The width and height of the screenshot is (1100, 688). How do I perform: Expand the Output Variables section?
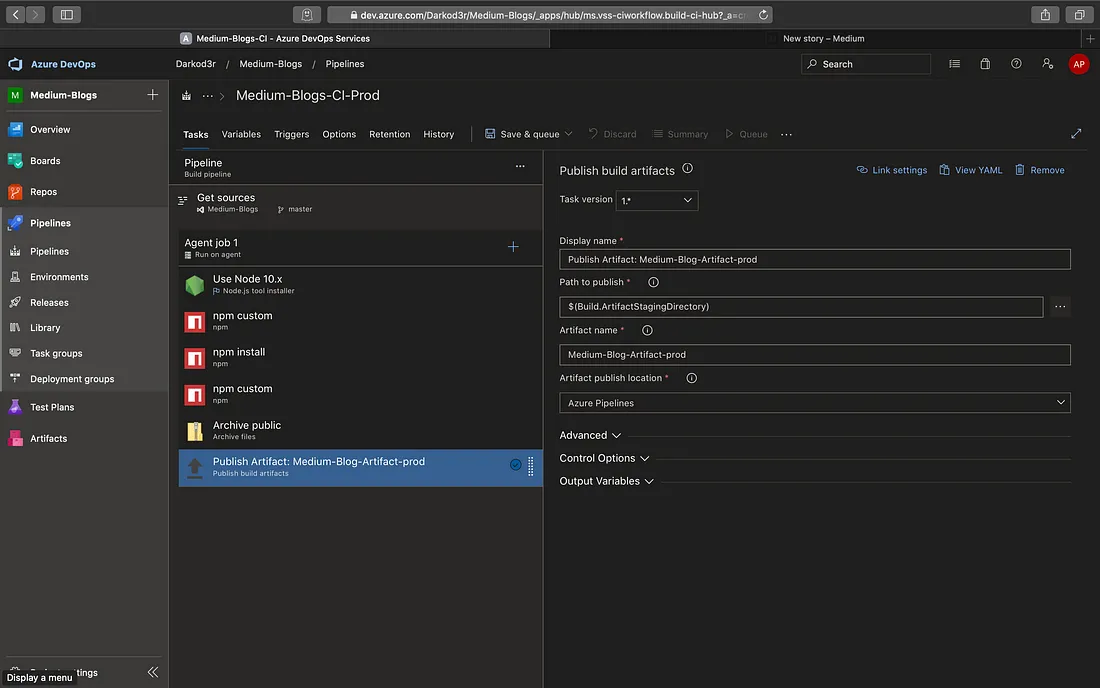click(x=606, y=481)
